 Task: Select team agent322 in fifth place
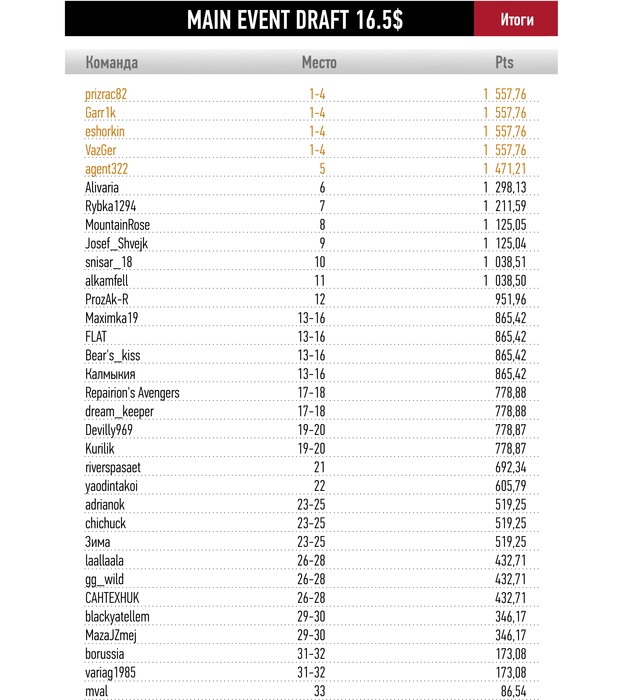coord(106,169)
